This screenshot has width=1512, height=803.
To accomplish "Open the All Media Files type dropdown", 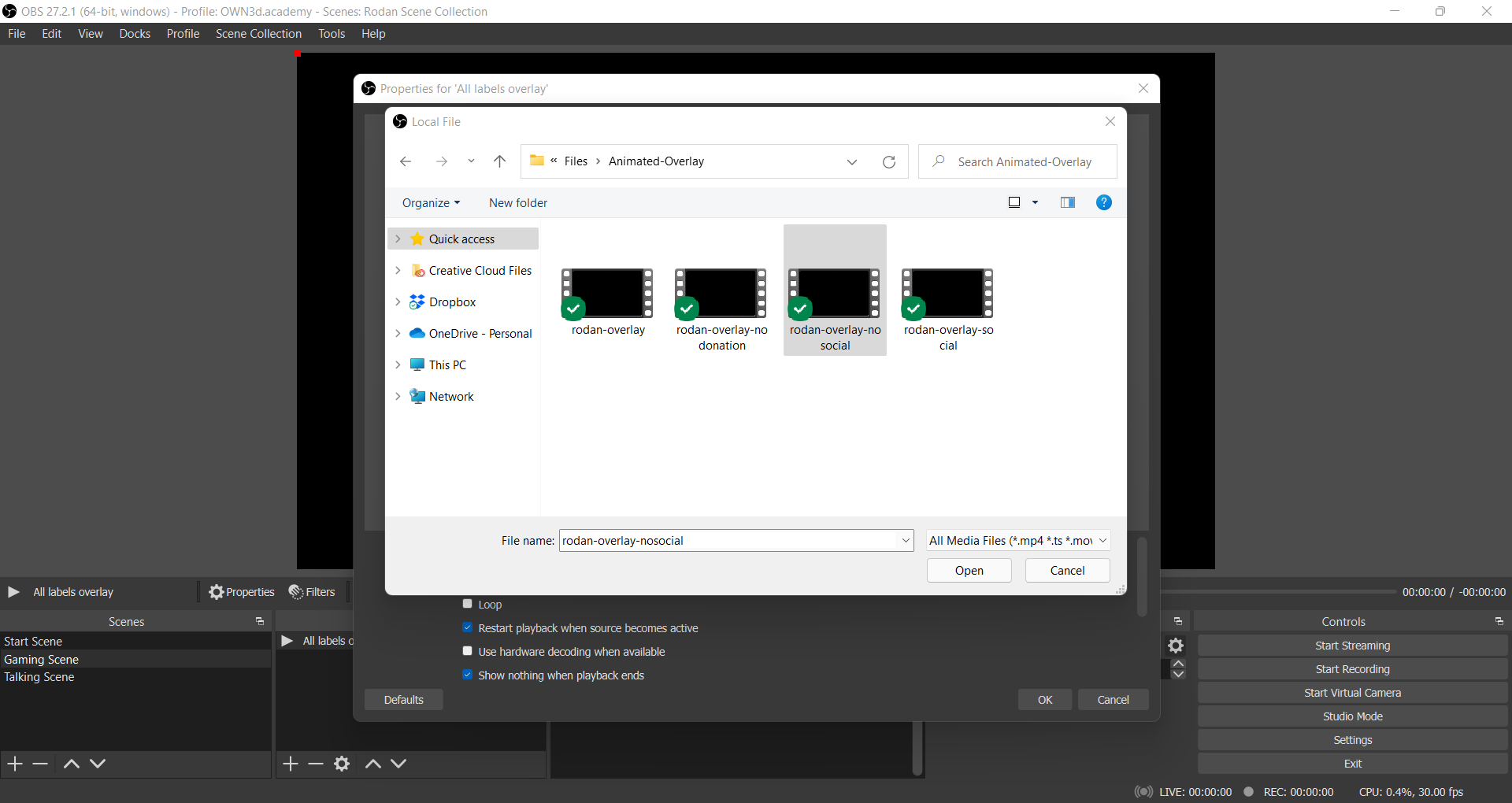I will pos(1018,540).
